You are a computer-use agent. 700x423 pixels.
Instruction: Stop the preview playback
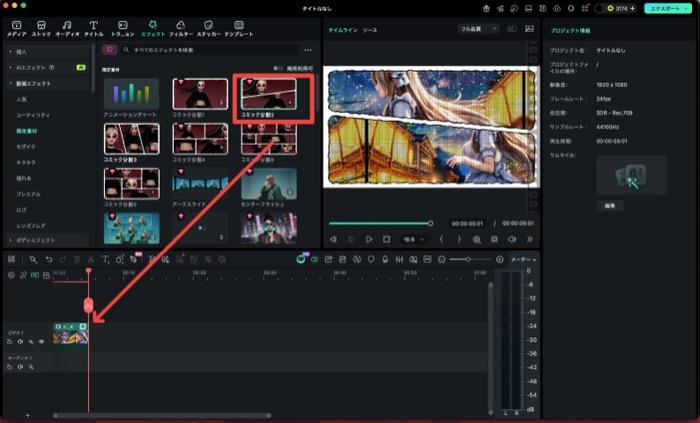point(387,239)
